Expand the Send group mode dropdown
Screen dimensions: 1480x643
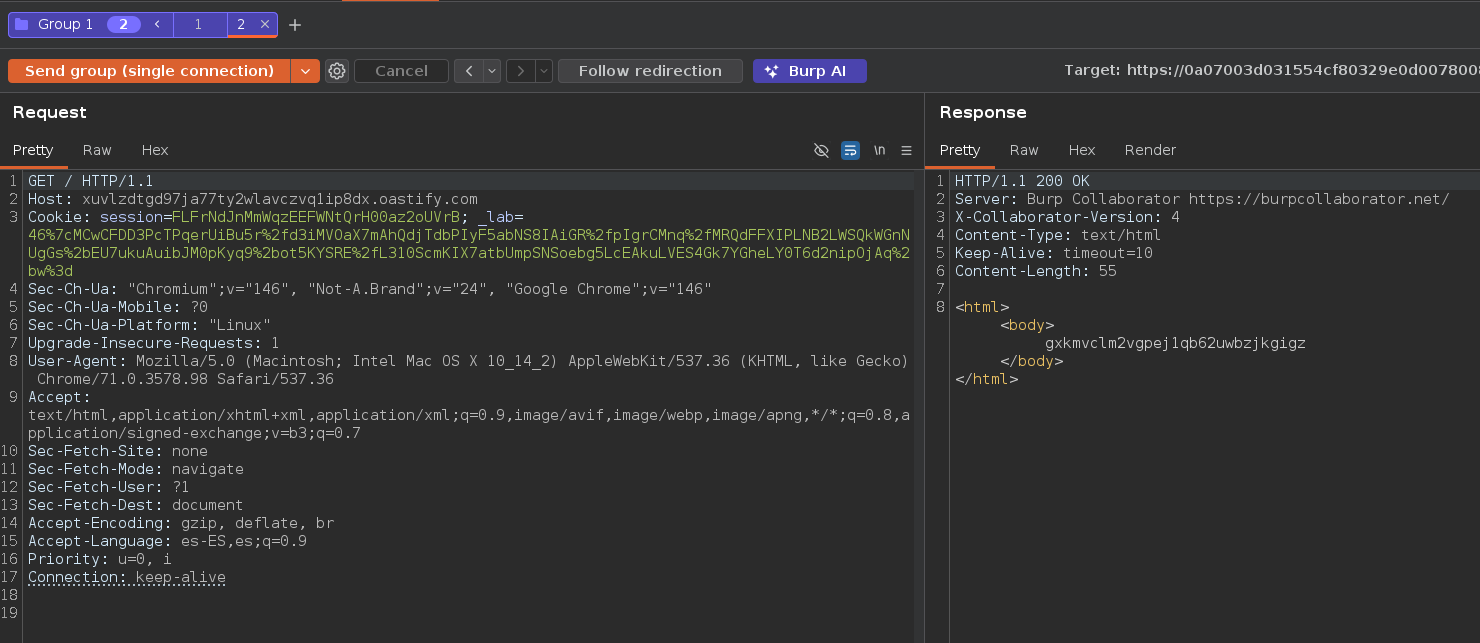(305, 71)
